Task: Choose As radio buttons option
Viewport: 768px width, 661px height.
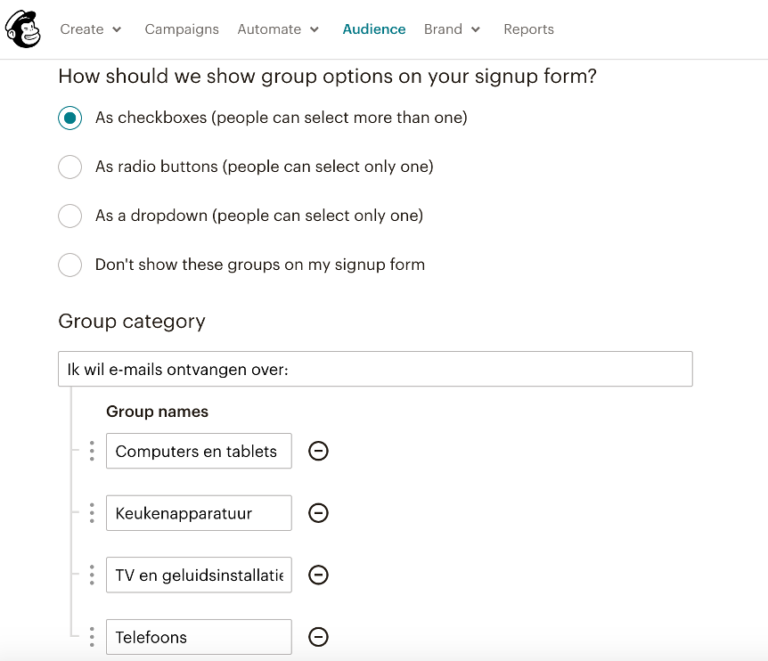Action: (x=70, y=167)
